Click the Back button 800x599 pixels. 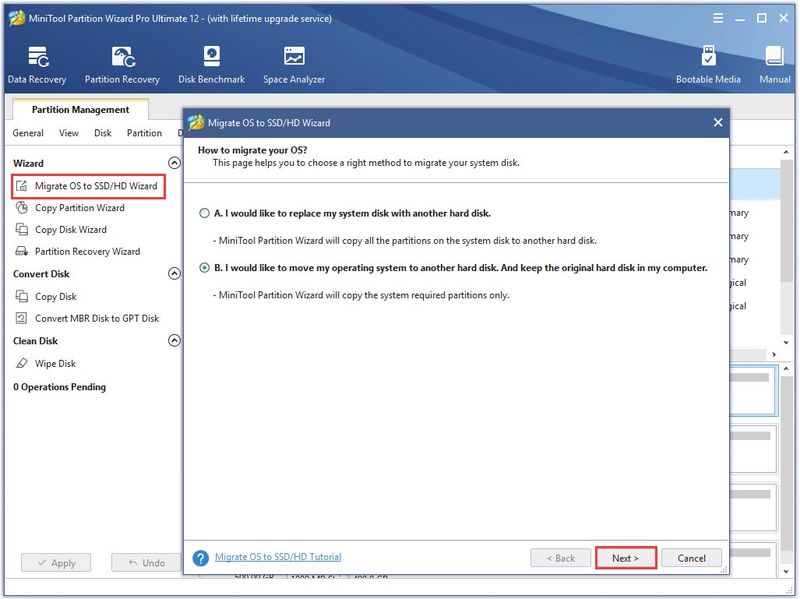coord(561,558)
